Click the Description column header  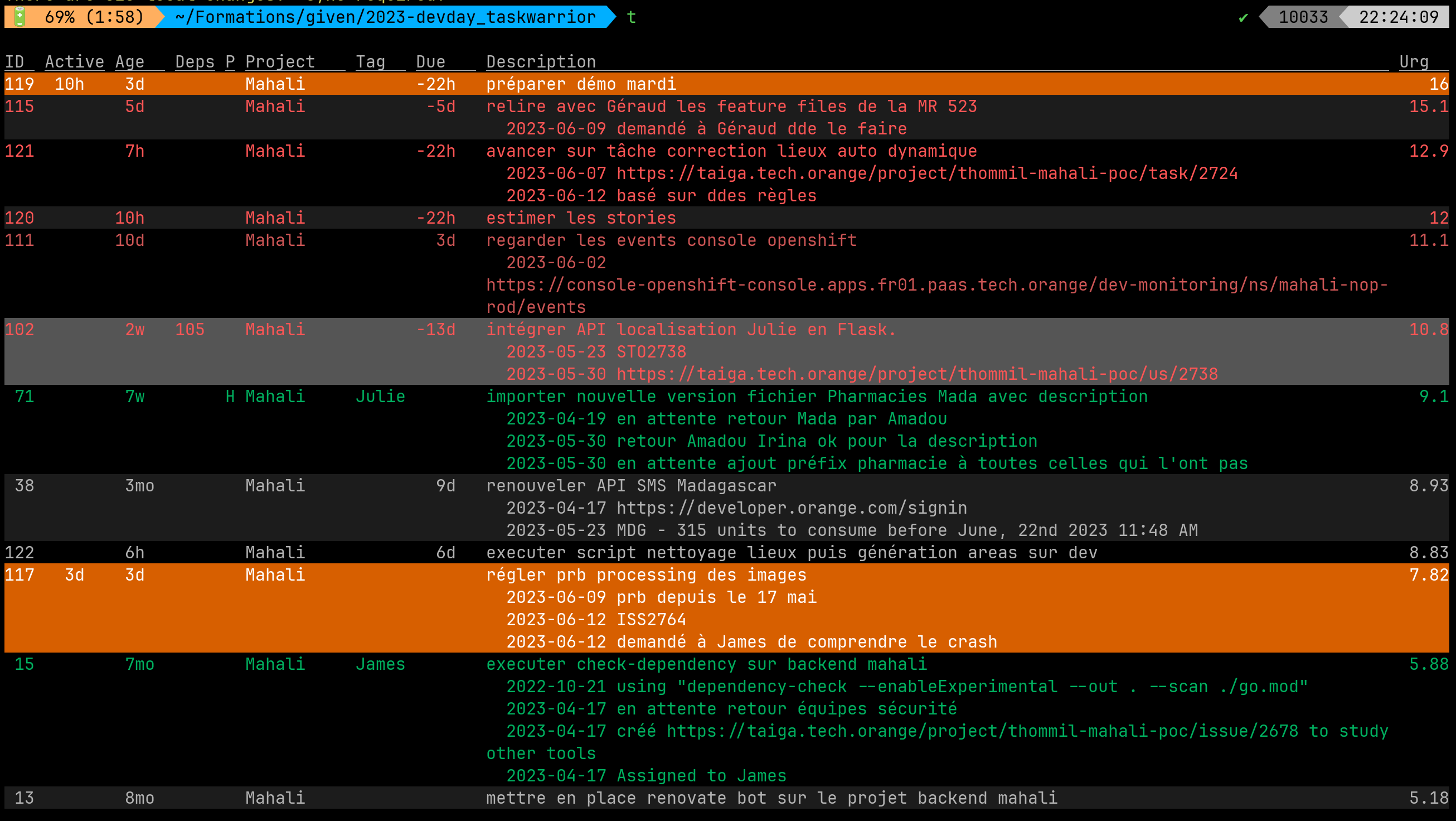(541, 62)
